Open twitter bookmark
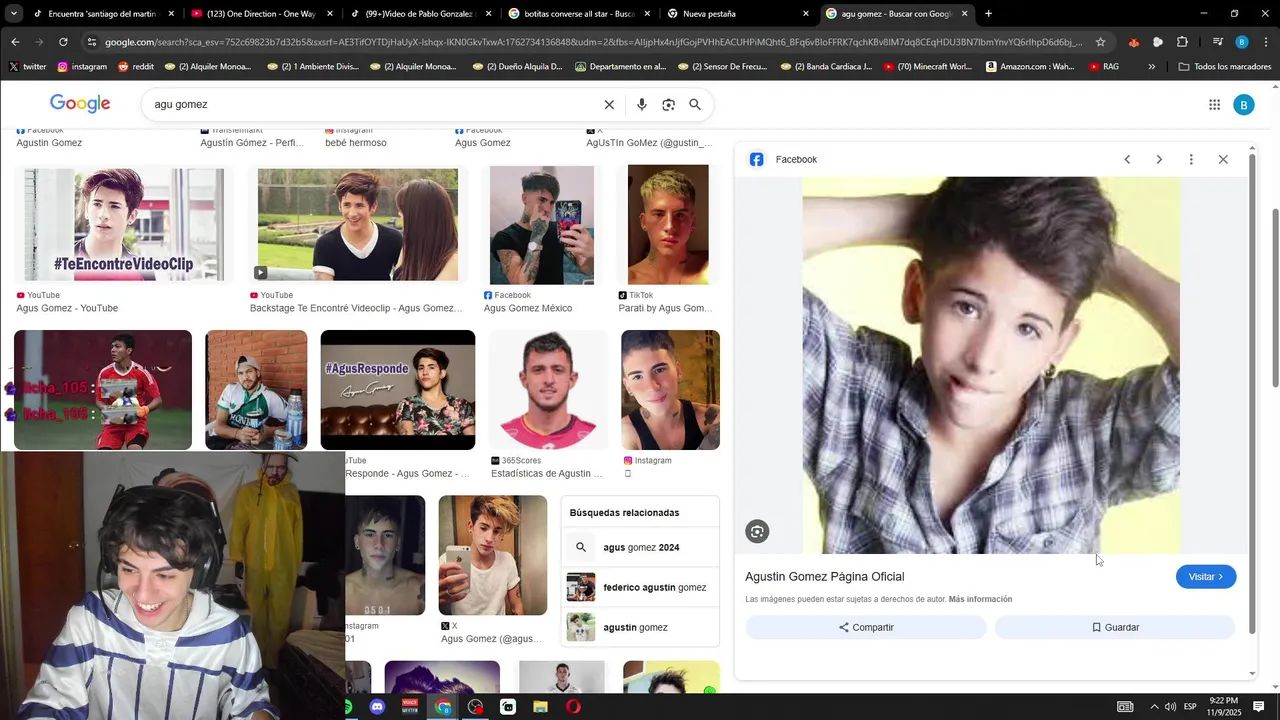Image resolution: width=1280 pixels, height=720 pixels. (28, 67)
